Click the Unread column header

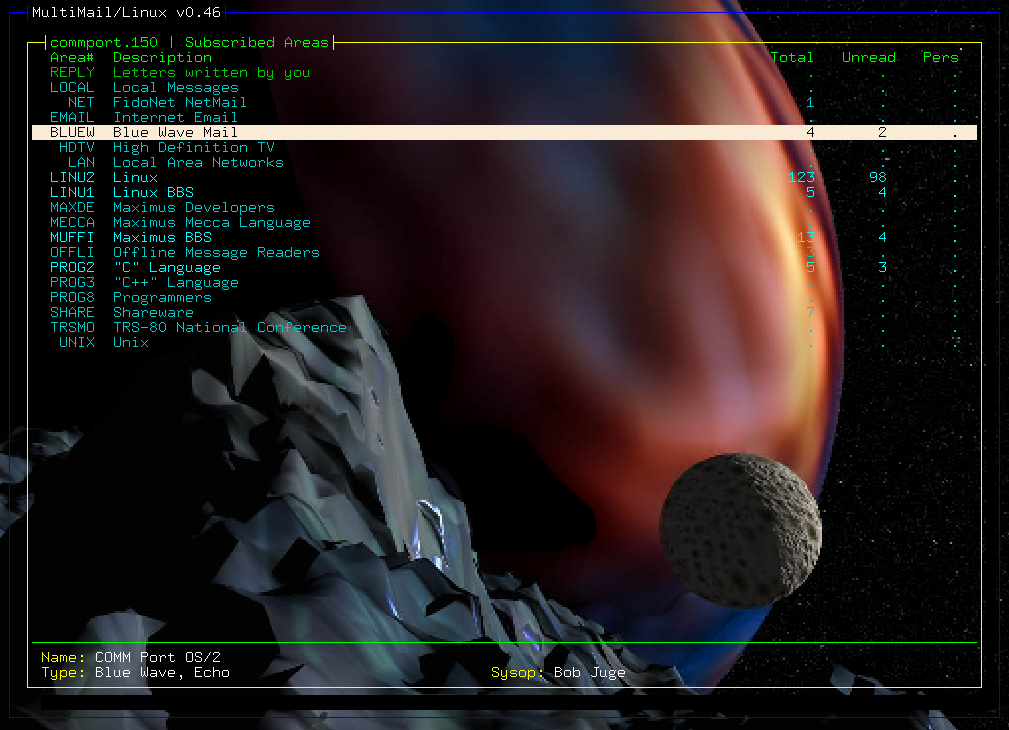point(868,57)
